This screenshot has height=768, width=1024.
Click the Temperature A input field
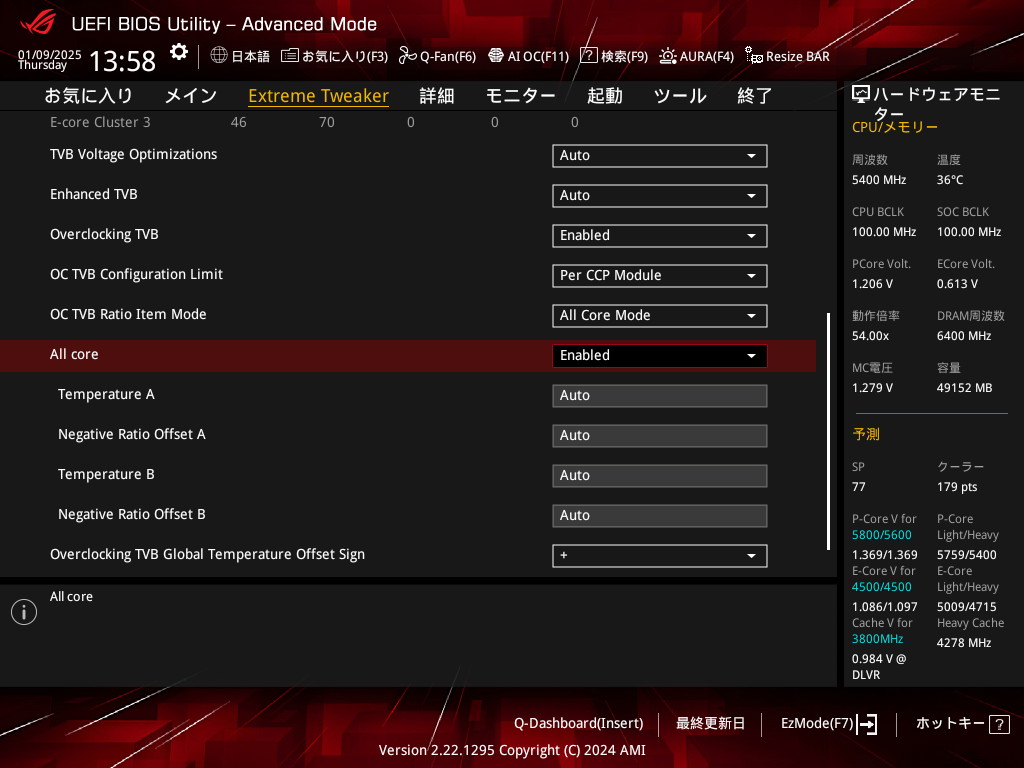coord(659,396)
